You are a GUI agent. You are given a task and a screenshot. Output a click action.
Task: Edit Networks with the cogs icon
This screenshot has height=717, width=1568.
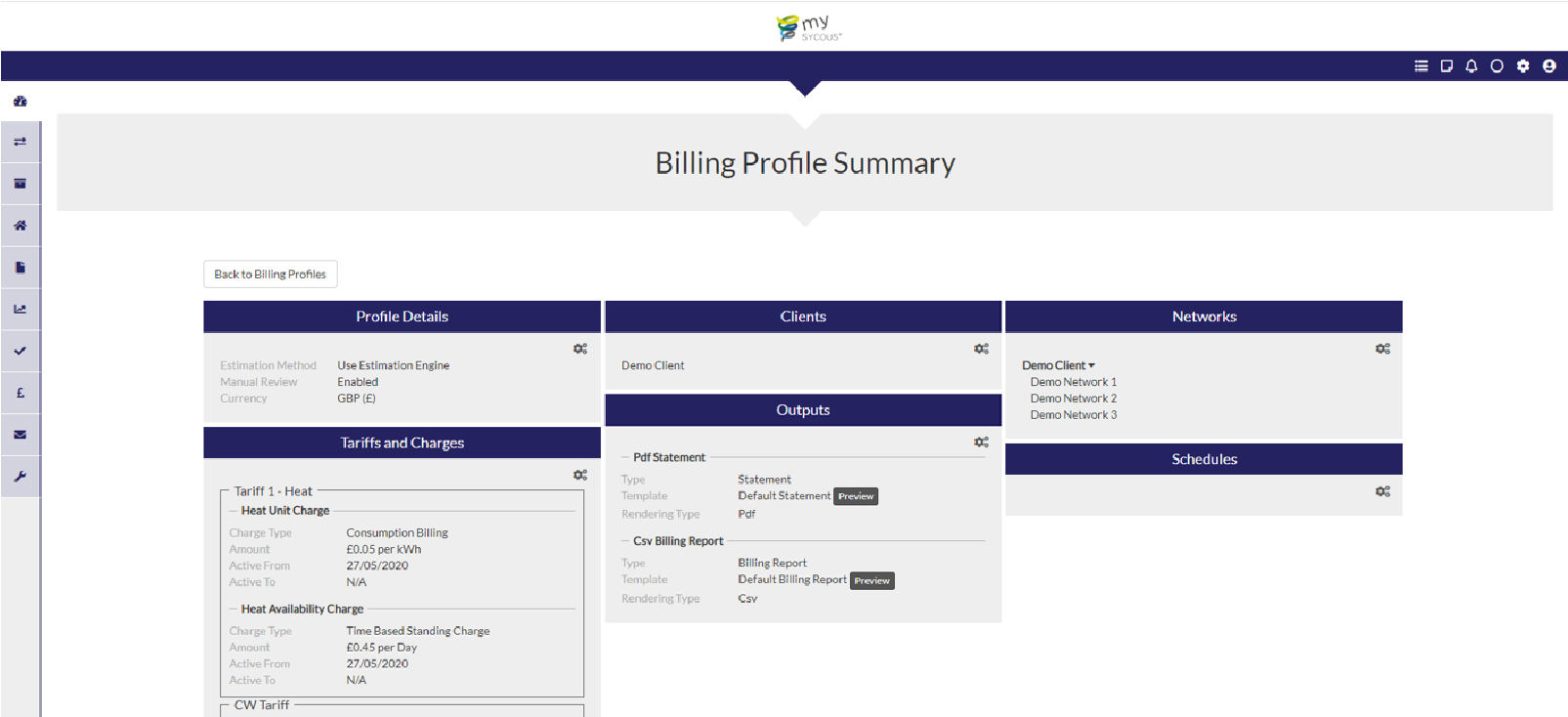[x=1382, y=349]
